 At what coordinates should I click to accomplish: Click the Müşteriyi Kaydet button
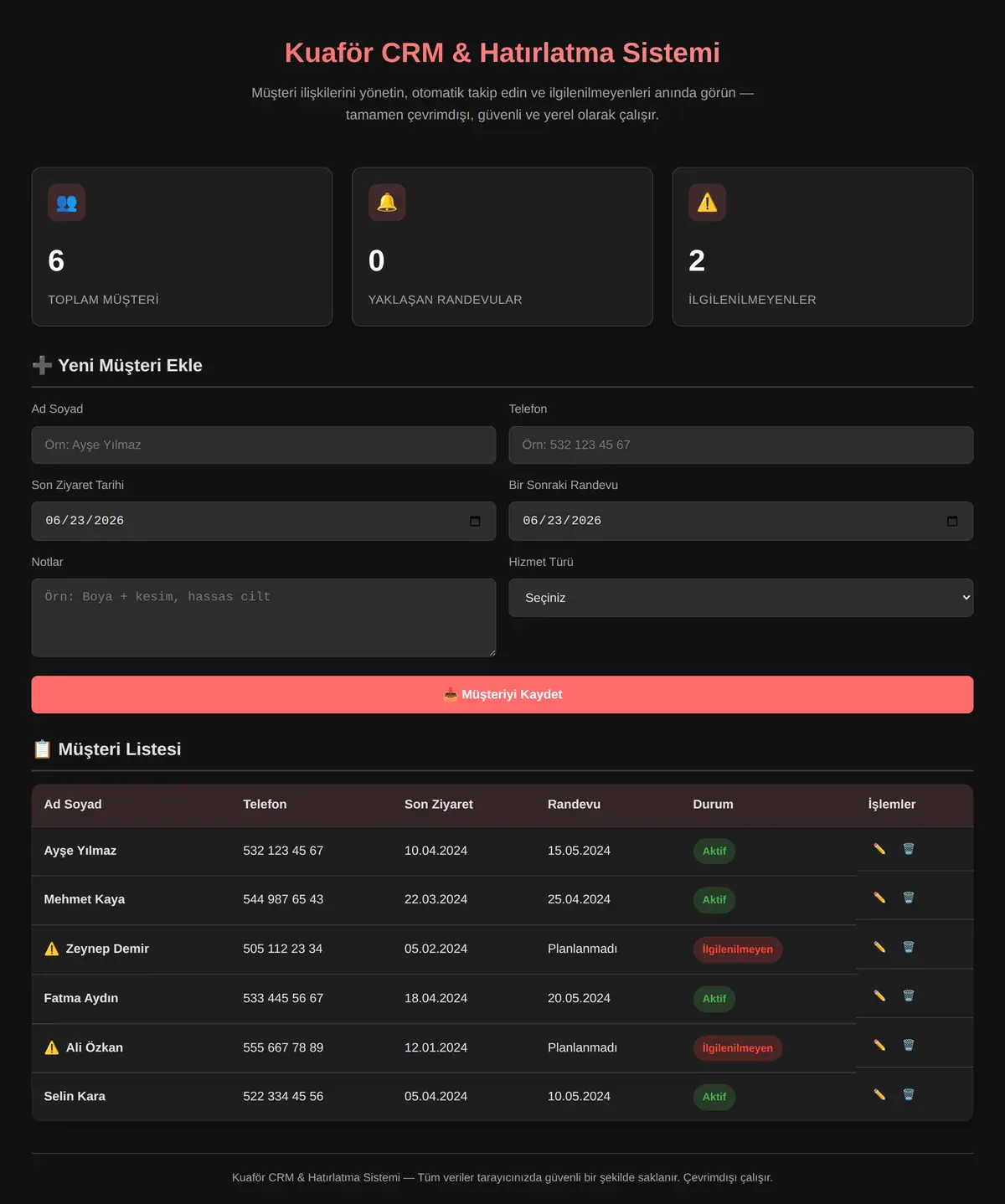pos(502,694)
